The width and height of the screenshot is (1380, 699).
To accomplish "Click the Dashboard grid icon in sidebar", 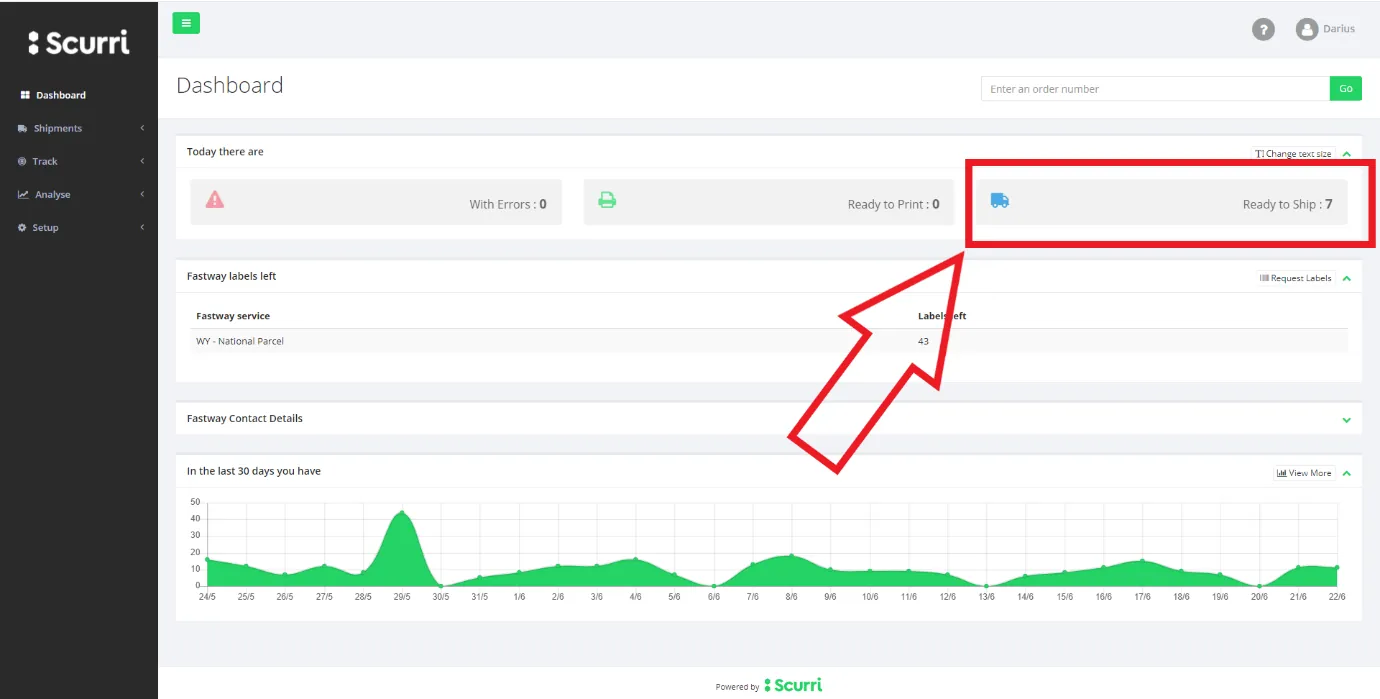I will pos(25,95).
